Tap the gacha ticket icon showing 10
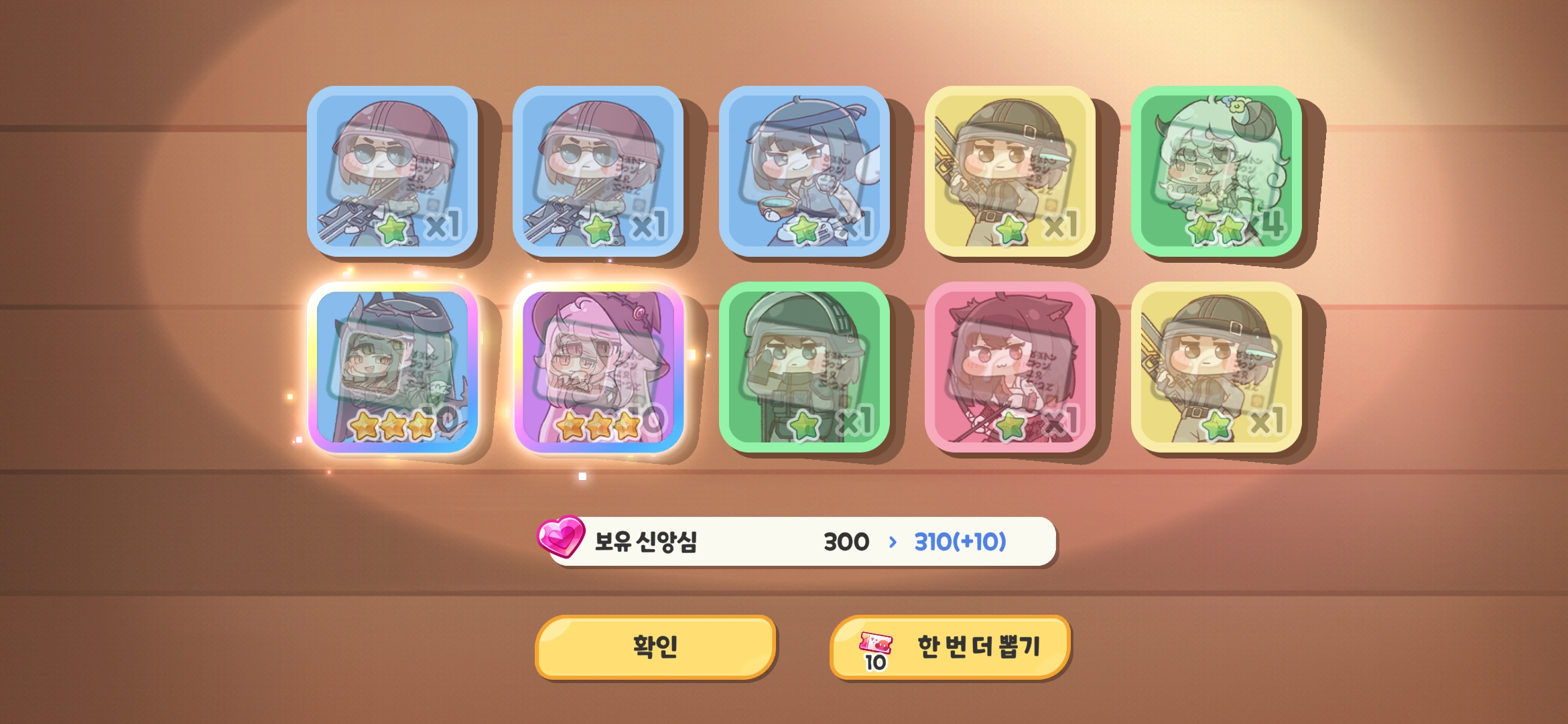 (876, 651)
